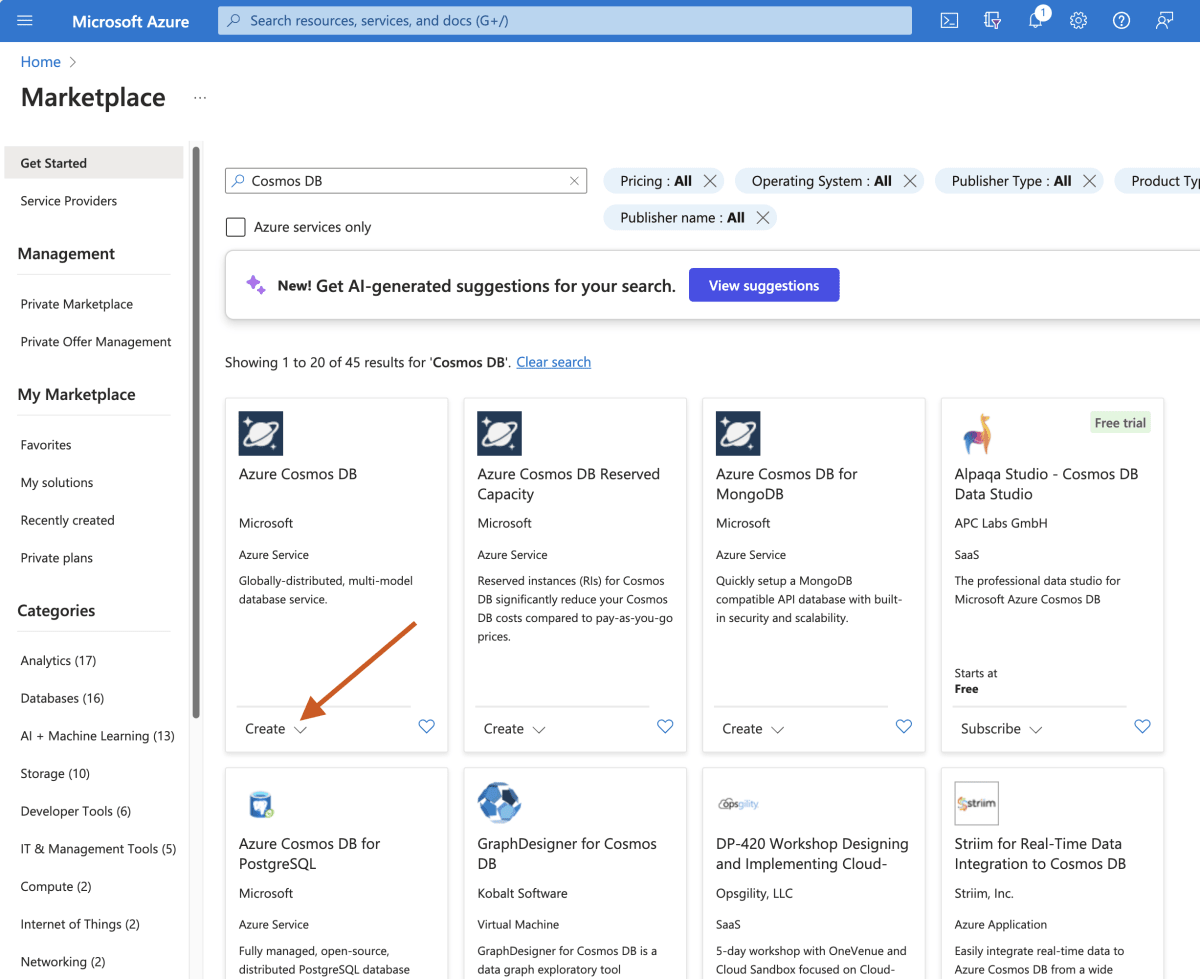The image size is (1200, 979).
Task: Click the Azure Cosmos DB planet icon
Action: pos(261,434)
